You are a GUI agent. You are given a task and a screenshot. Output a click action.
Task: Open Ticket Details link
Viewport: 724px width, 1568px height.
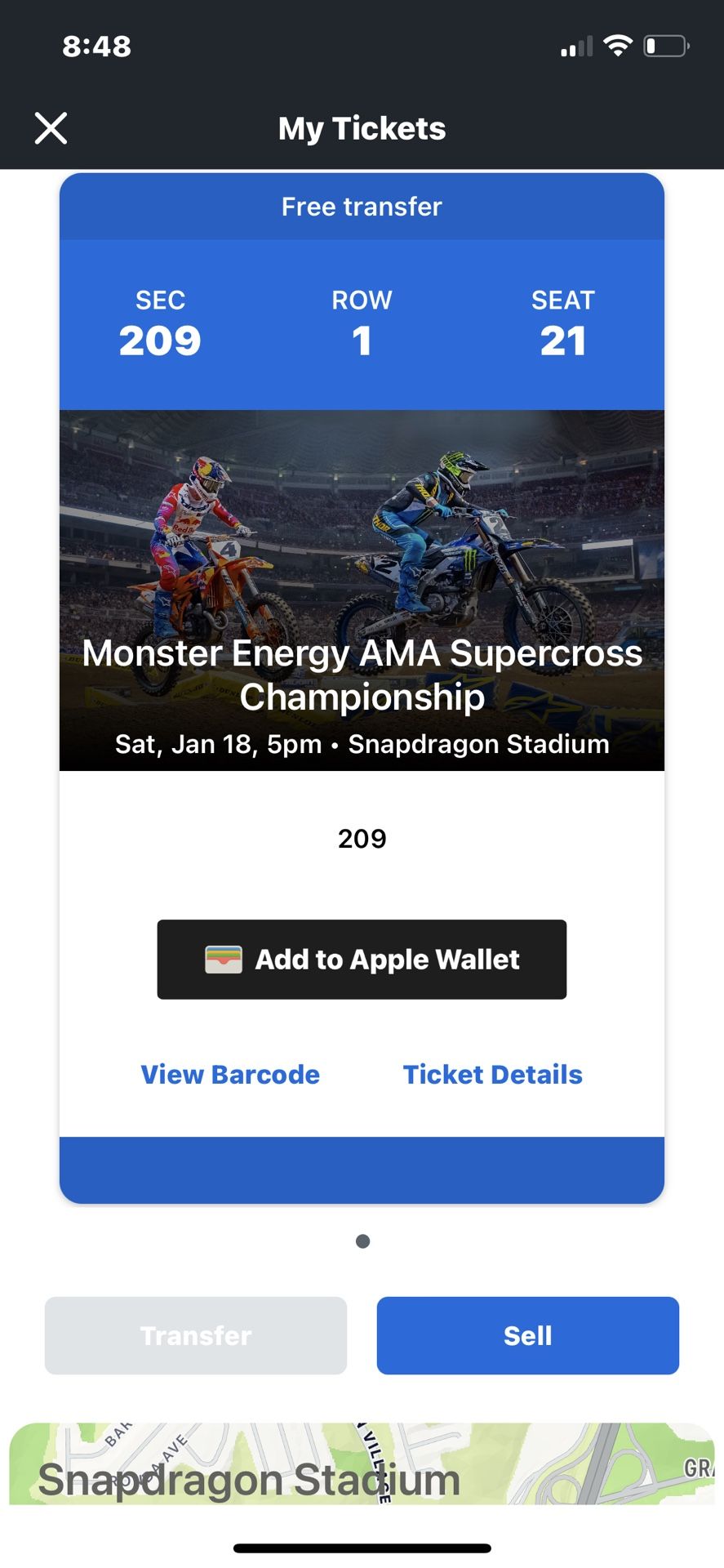(x=493, y=1075)
